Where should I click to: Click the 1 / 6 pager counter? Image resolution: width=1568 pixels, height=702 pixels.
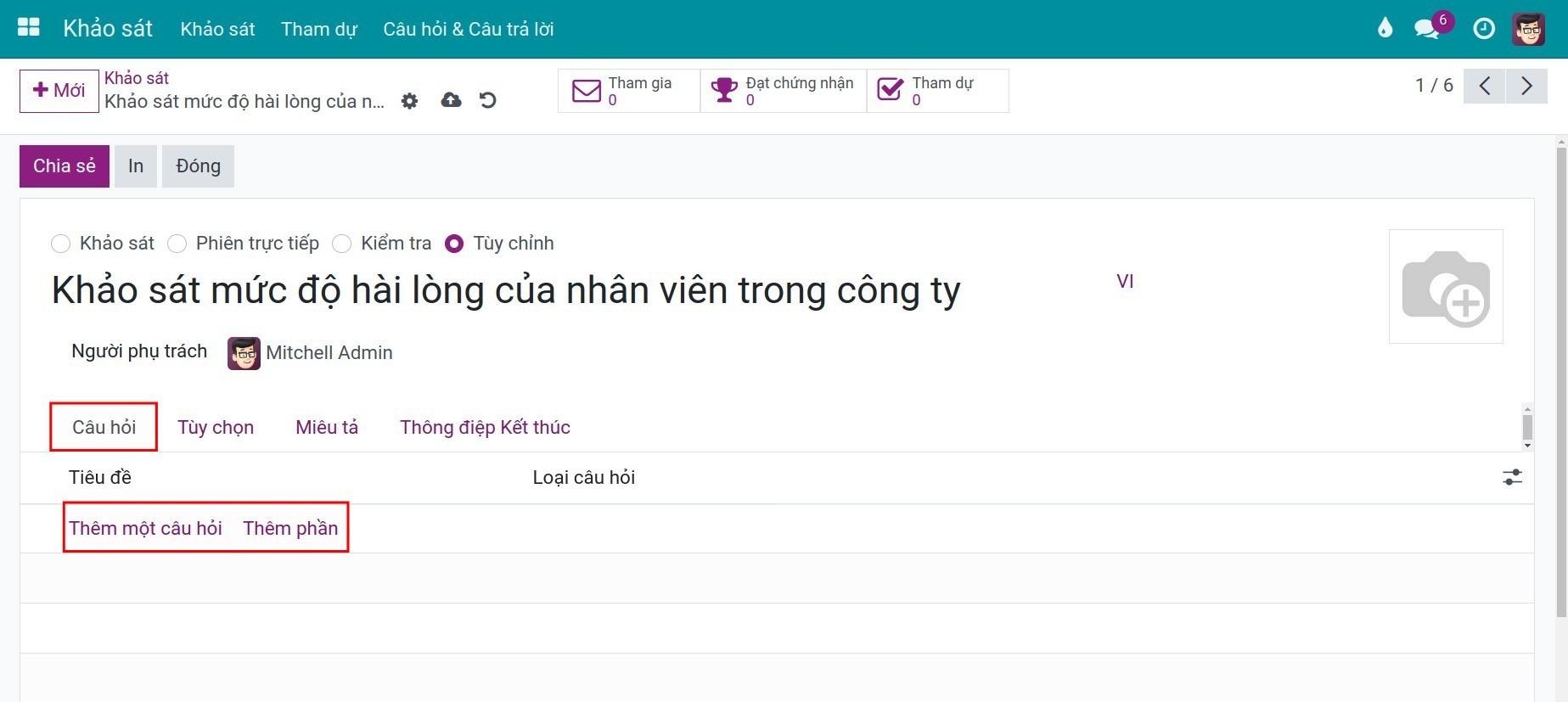pos(1434,86)
